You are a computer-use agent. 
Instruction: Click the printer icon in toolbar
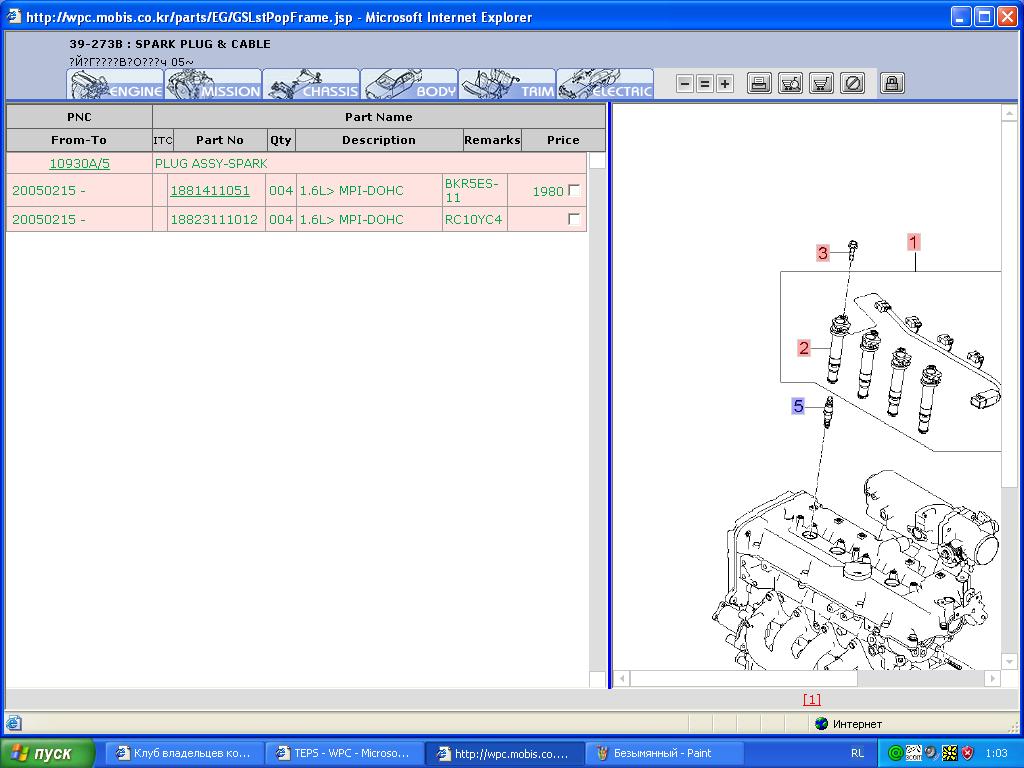click(x=760, y=84)
